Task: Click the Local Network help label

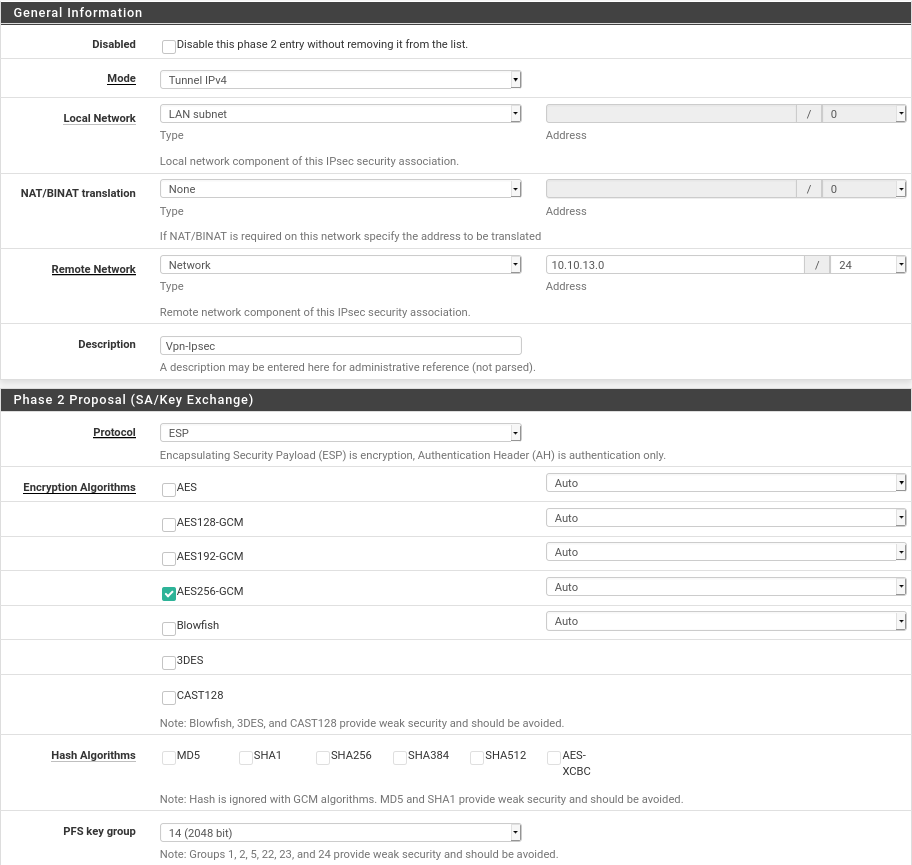Action: [x=99, y=118]
